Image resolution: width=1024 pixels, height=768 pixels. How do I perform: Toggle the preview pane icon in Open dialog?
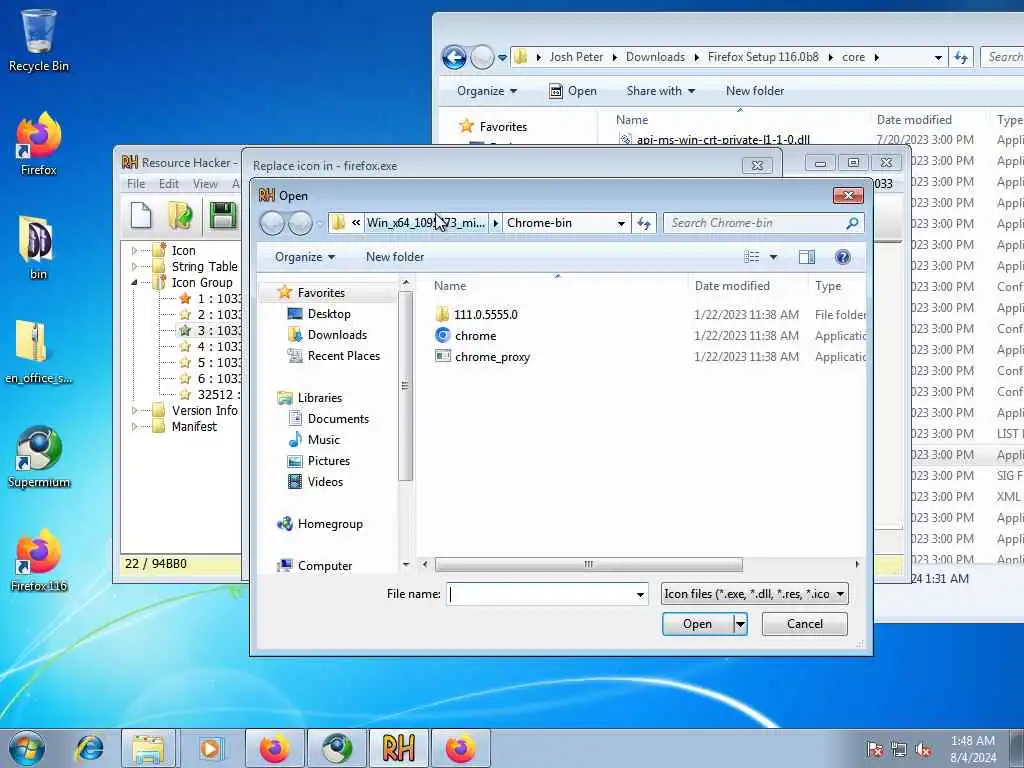click(x=807, y=257)
